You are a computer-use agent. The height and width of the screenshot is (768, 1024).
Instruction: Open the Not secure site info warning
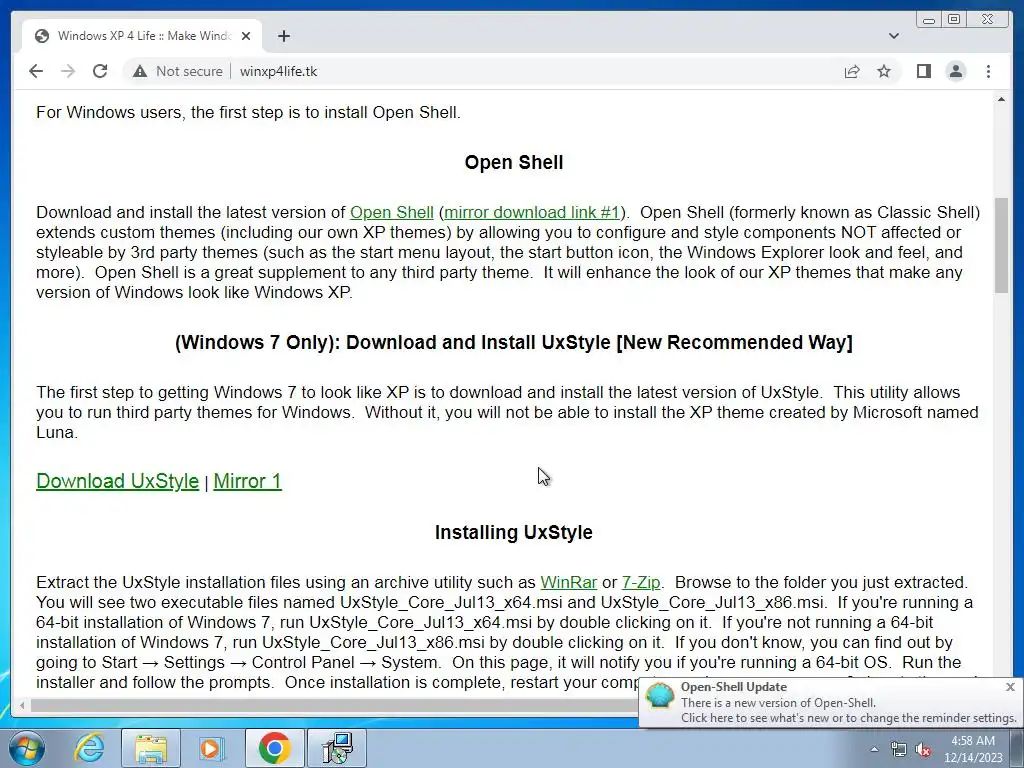[178, 71]
